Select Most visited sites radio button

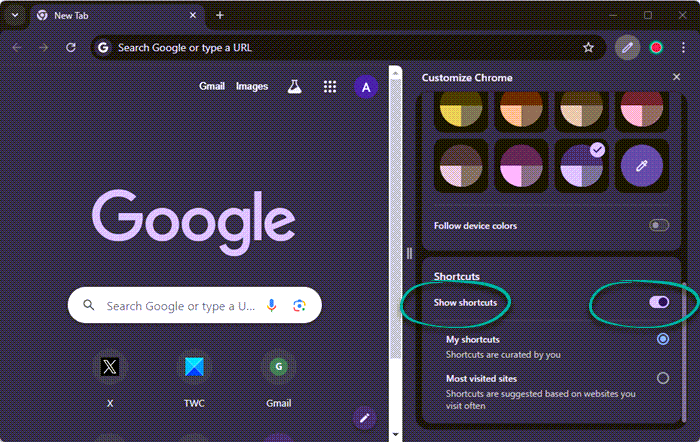[x=663, y=378]
